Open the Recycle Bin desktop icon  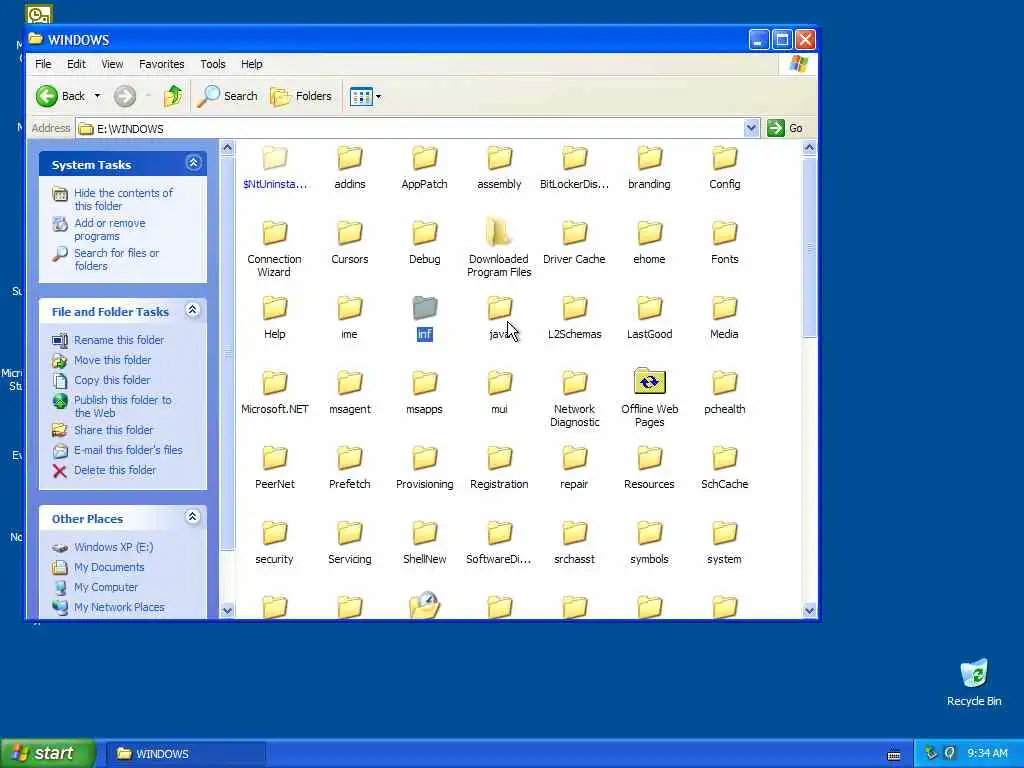(974, 683)
